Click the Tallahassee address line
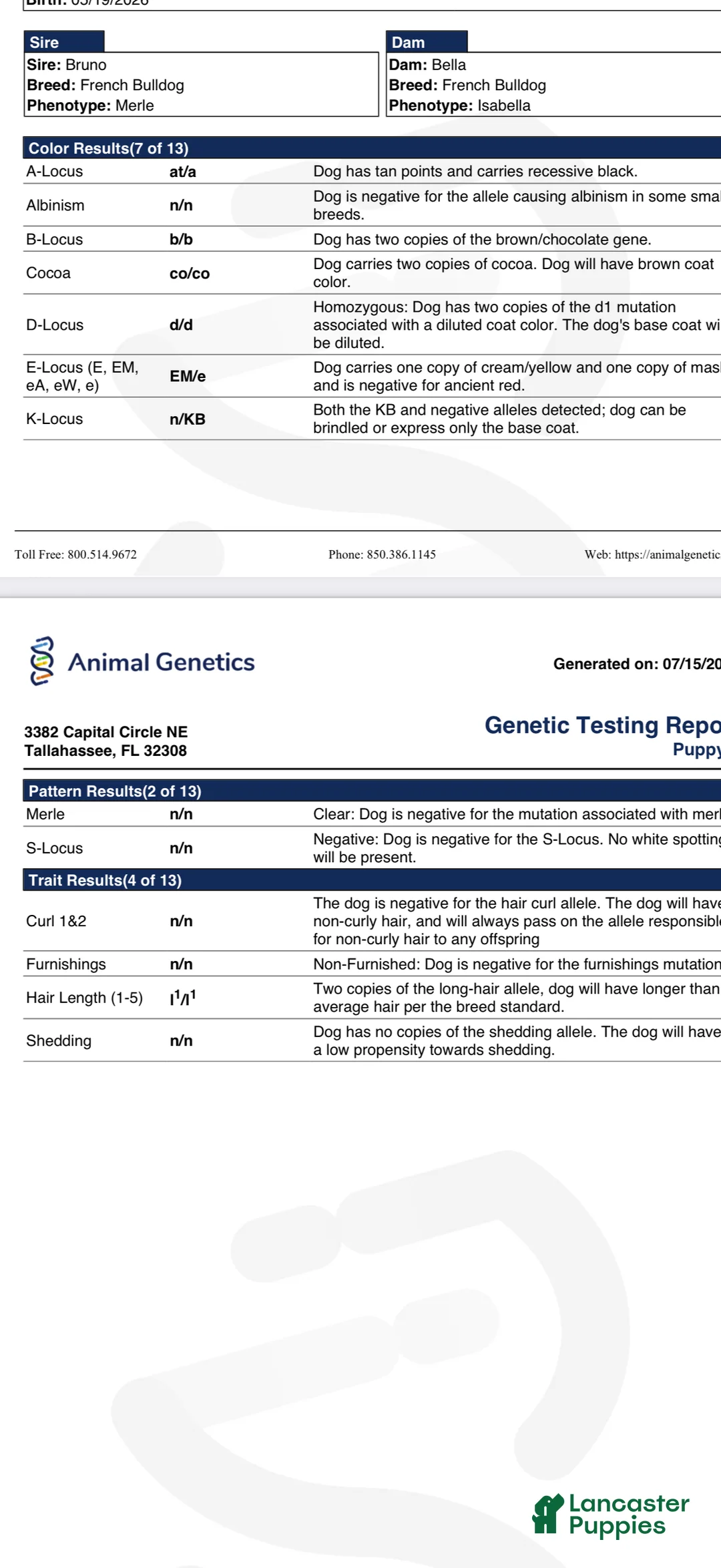This screenshot has height=1568, width=721. (105, 751)
